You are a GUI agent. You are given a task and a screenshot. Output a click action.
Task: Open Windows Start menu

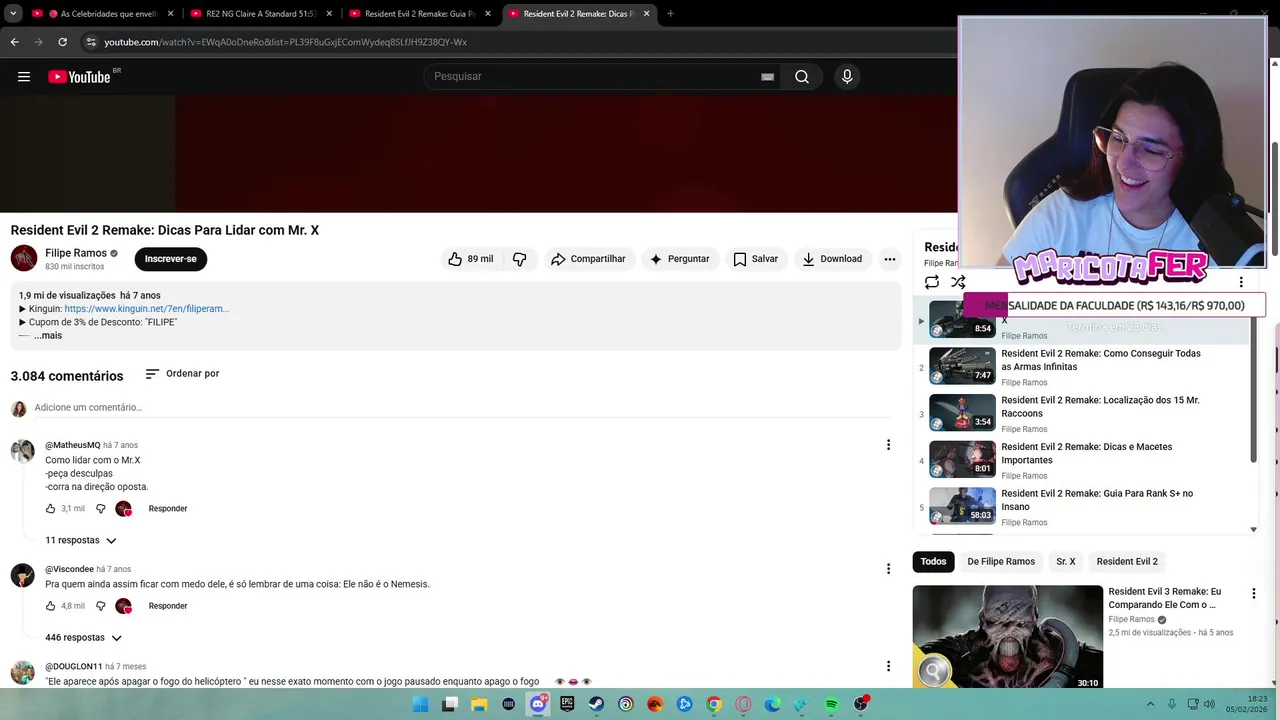click(x=421, y=704)
